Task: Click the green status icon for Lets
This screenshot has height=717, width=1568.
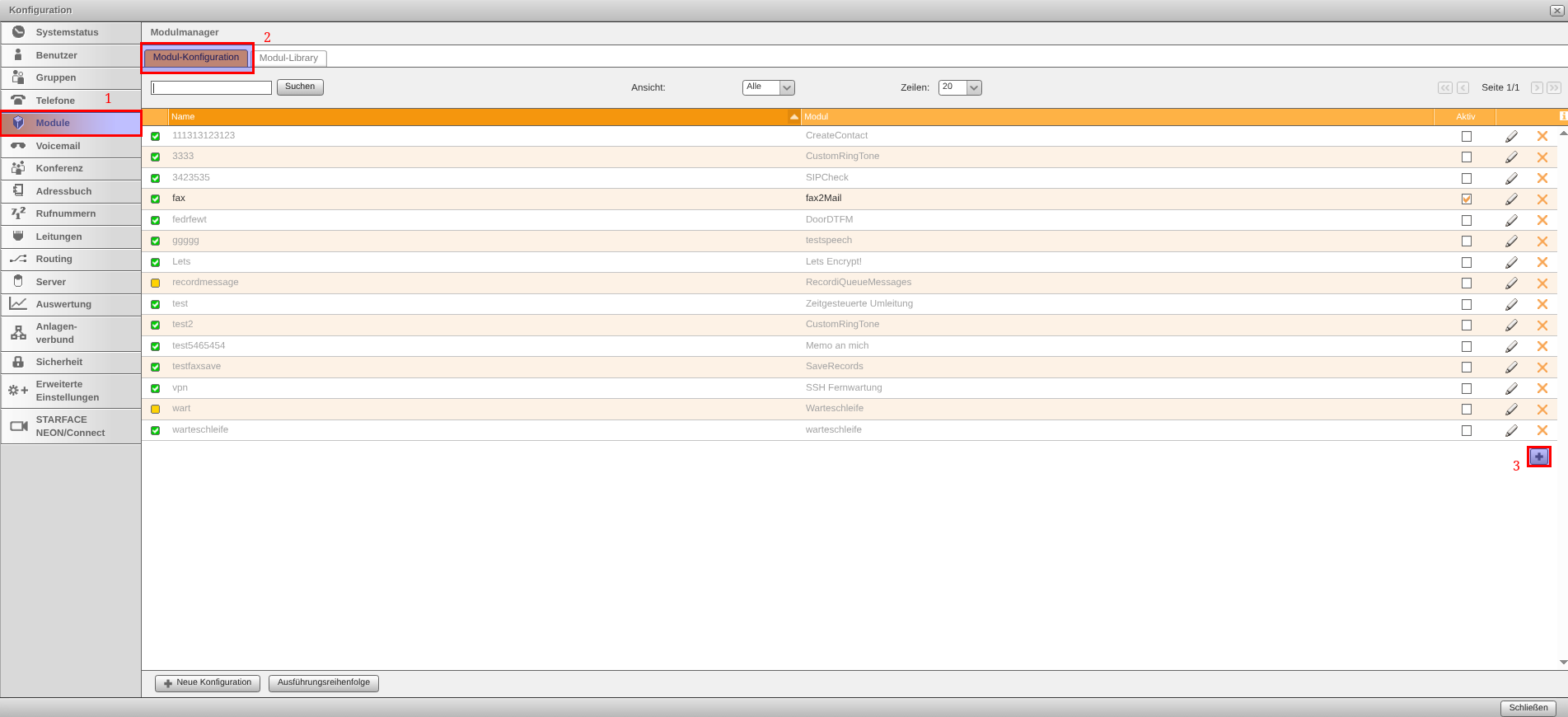Action: pyautogui.click(x=155, y=262)
